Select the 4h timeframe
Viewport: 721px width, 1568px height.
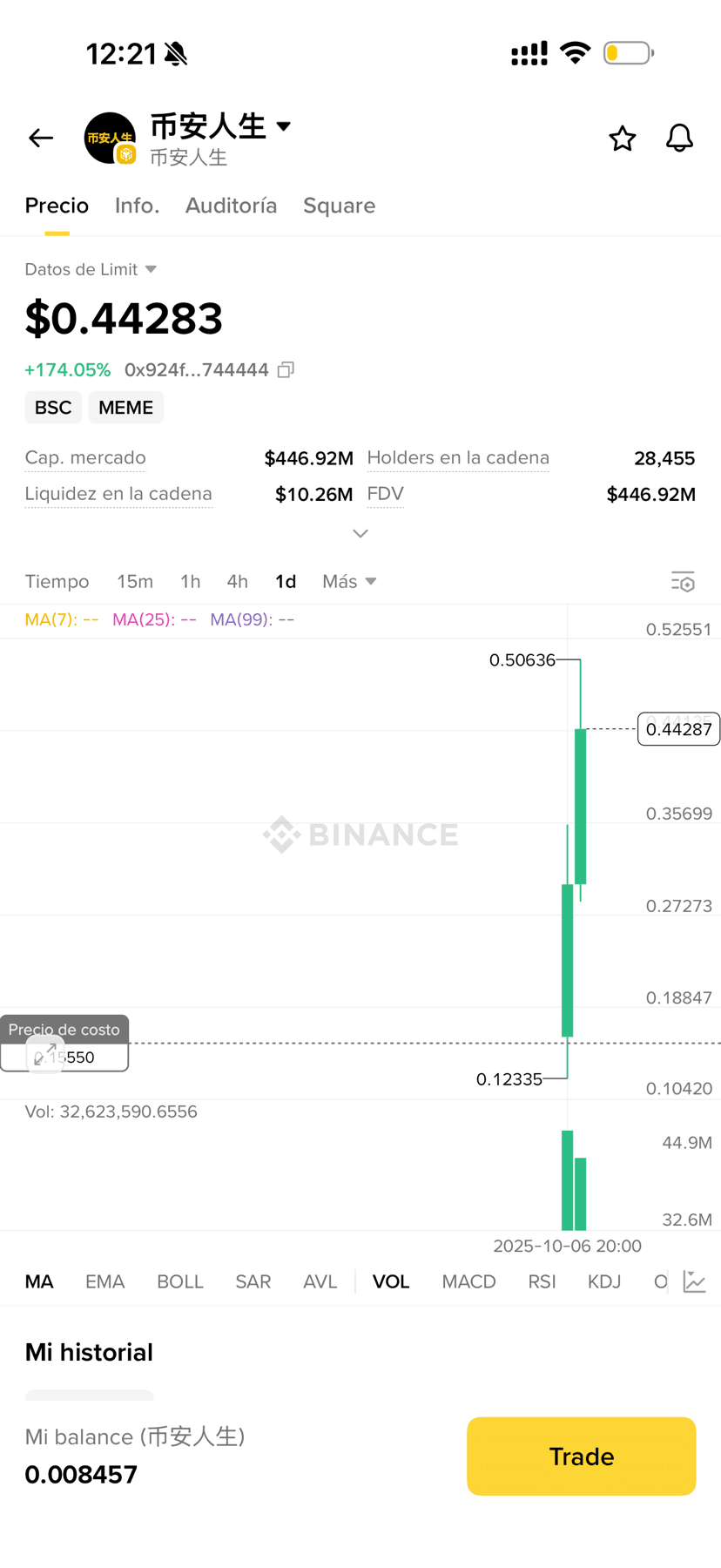click(237, 581)
